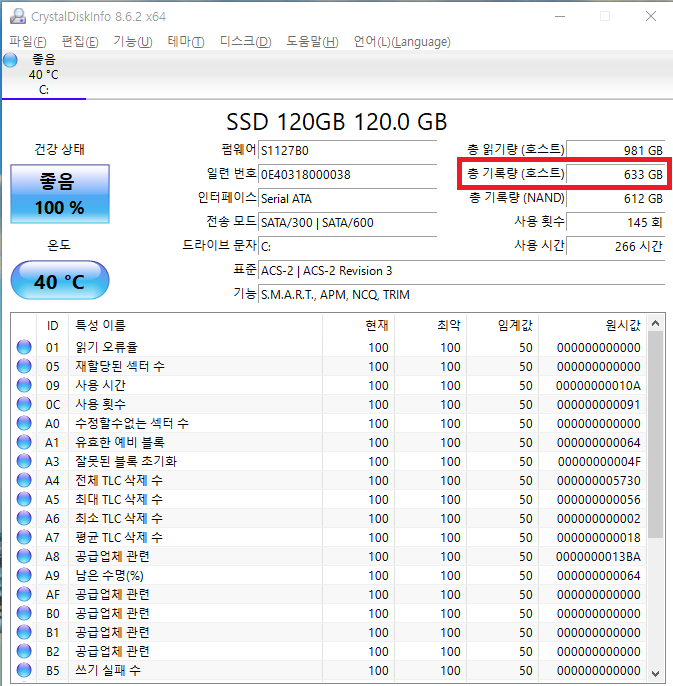Click raw value 0000000010A in 사용 시간 row

coord(598,385)
